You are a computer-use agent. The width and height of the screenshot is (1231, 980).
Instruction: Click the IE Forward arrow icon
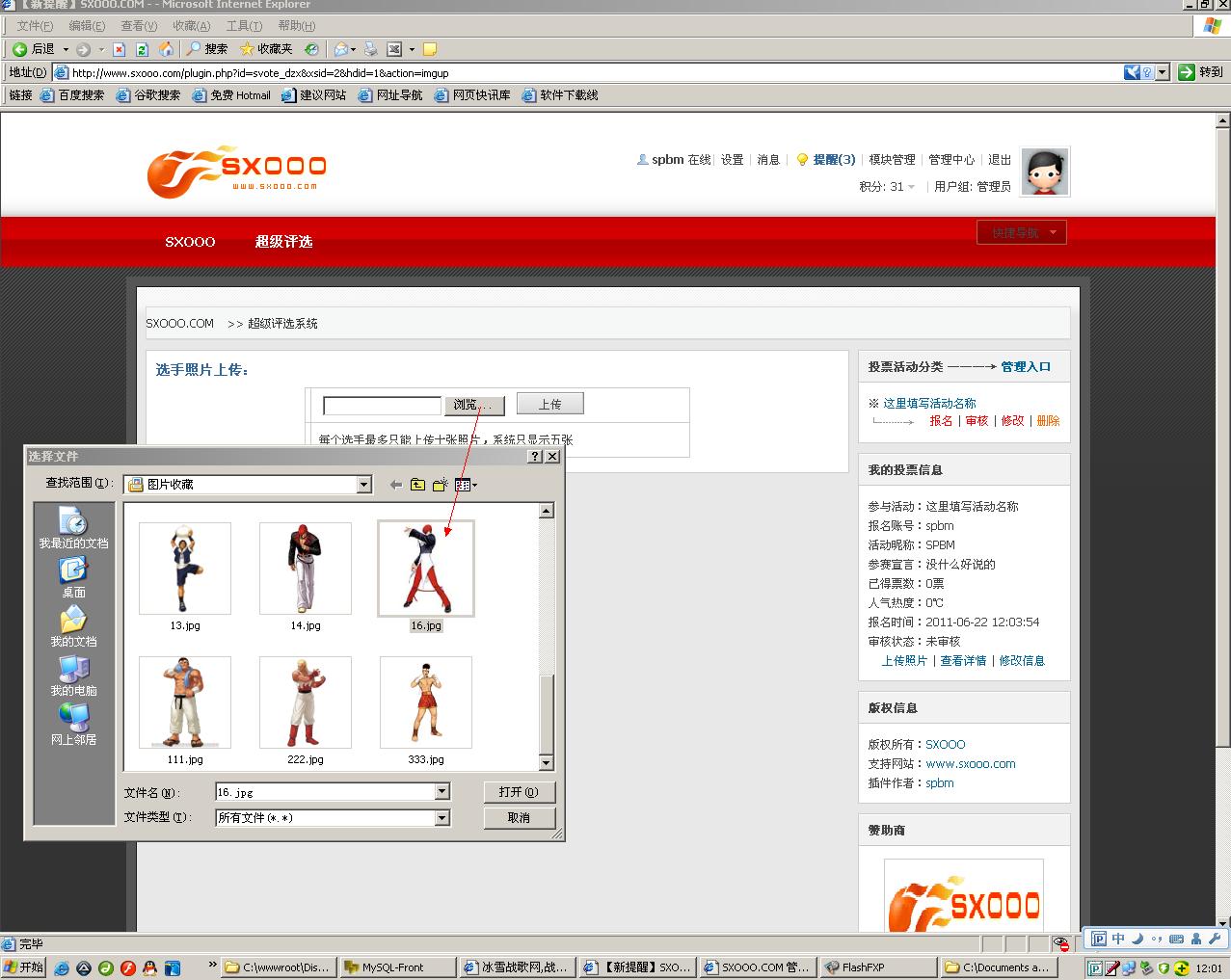pos(84,49)
